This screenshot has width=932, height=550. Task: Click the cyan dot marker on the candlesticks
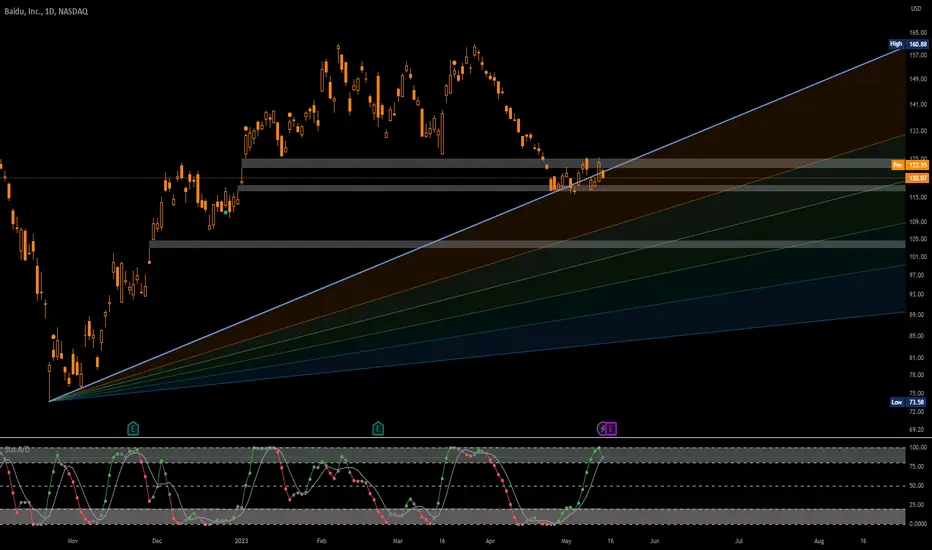[x=225, y=212]
